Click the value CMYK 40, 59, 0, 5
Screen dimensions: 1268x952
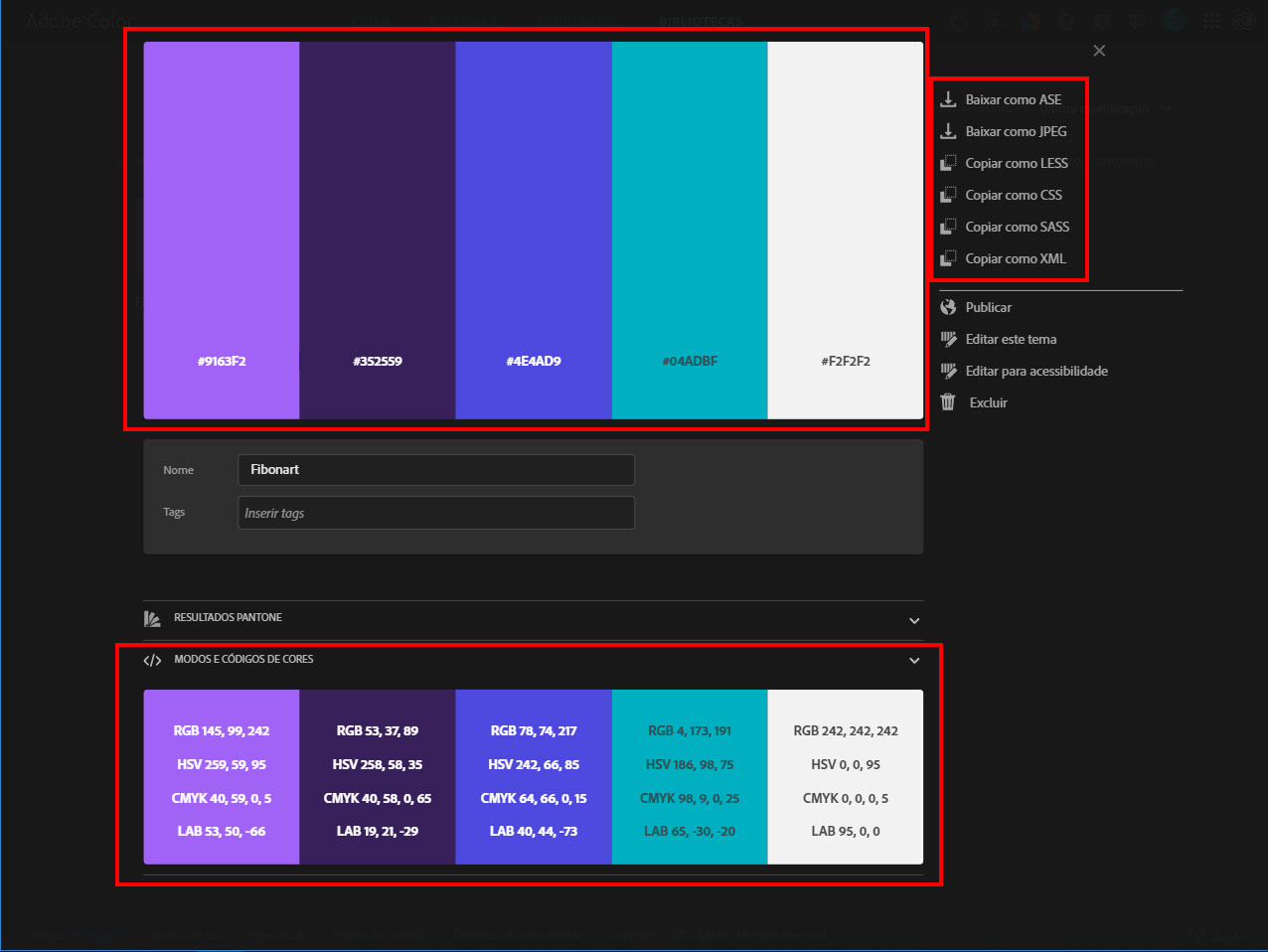(222, 798)
